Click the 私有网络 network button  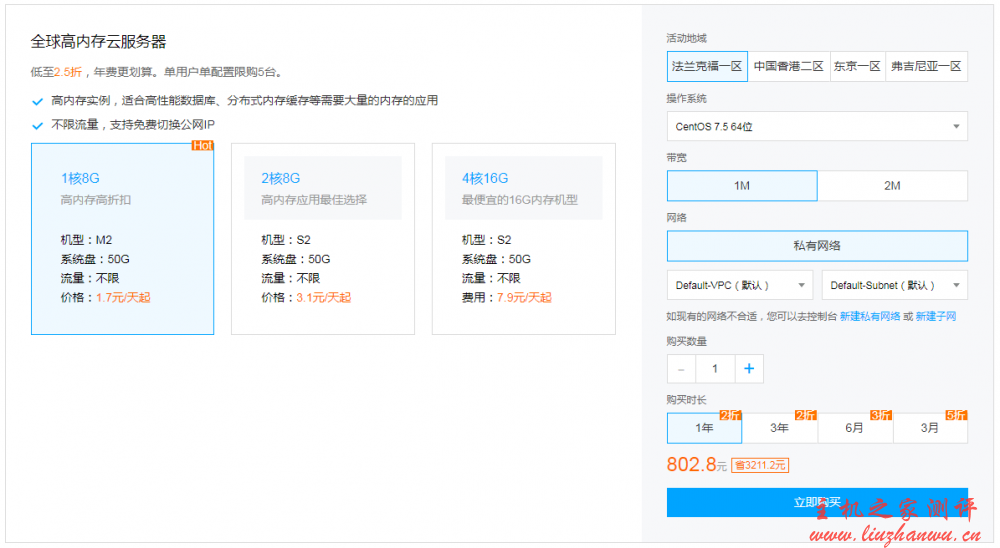pyautogui.click(x=816, y=246)
